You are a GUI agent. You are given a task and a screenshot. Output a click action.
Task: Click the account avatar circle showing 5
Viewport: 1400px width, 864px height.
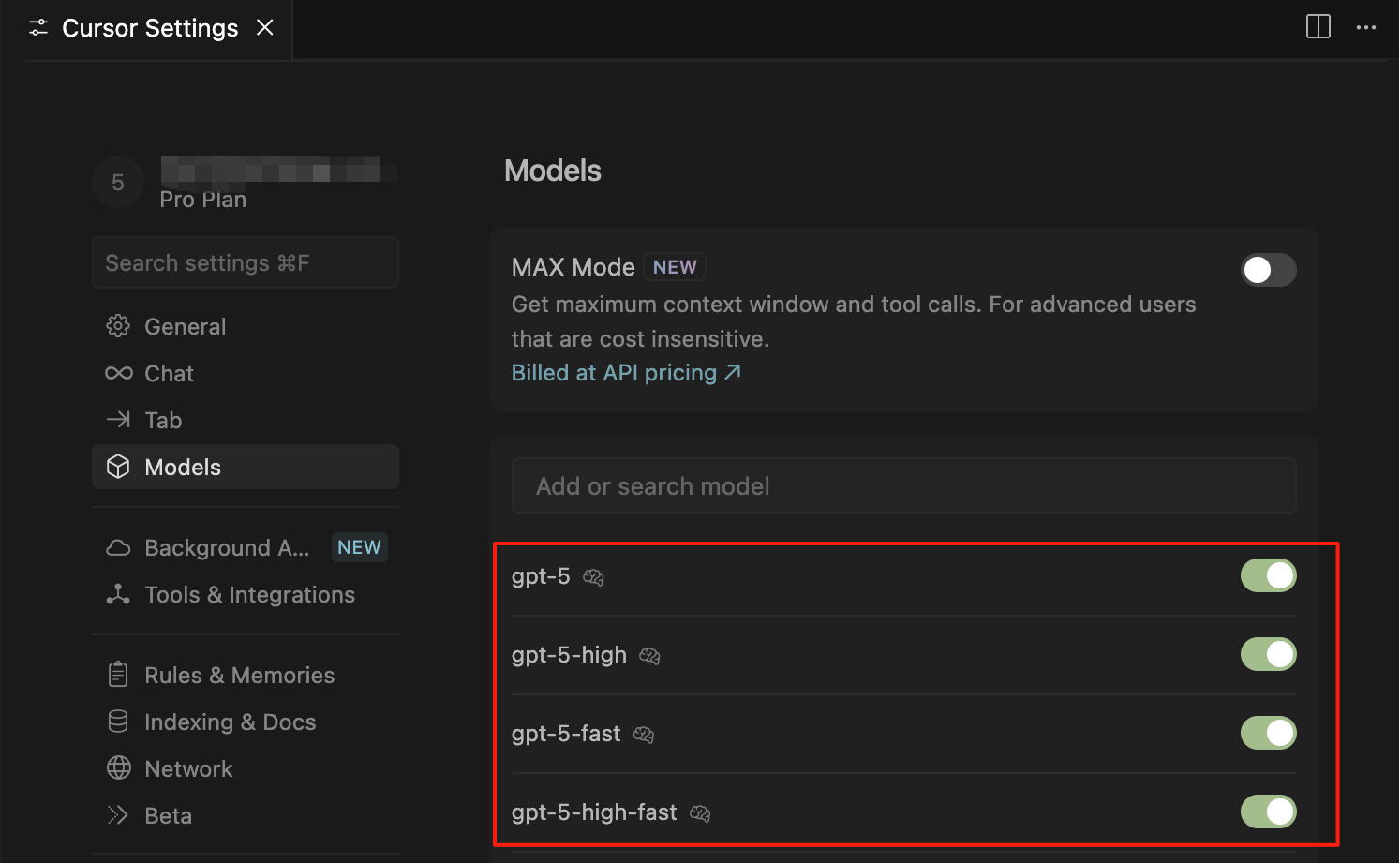pyautogui.click(x=118, y=183)
